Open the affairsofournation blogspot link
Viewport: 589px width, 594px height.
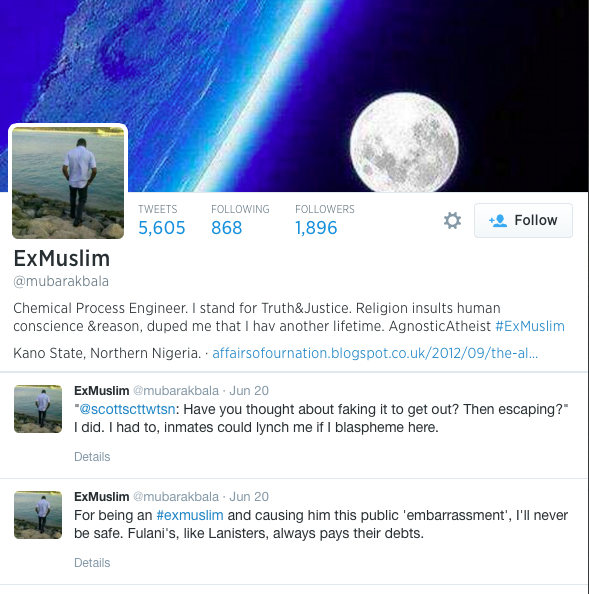point(375,353)
